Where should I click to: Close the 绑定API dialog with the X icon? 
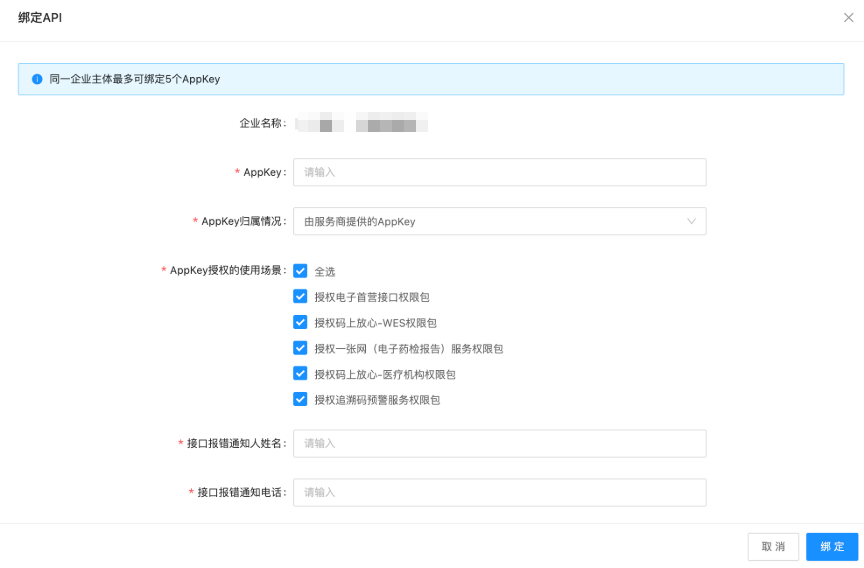point(848,18)
